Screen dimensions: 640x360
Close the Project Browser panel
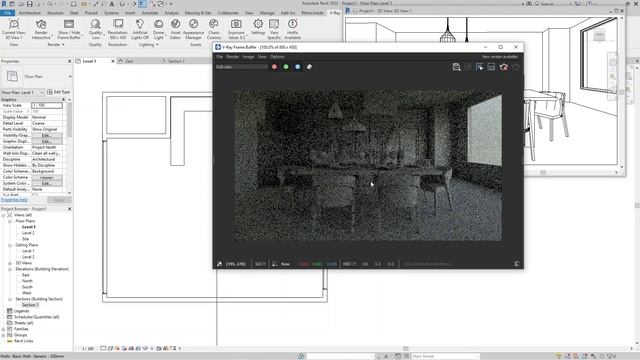click(69, 209)
